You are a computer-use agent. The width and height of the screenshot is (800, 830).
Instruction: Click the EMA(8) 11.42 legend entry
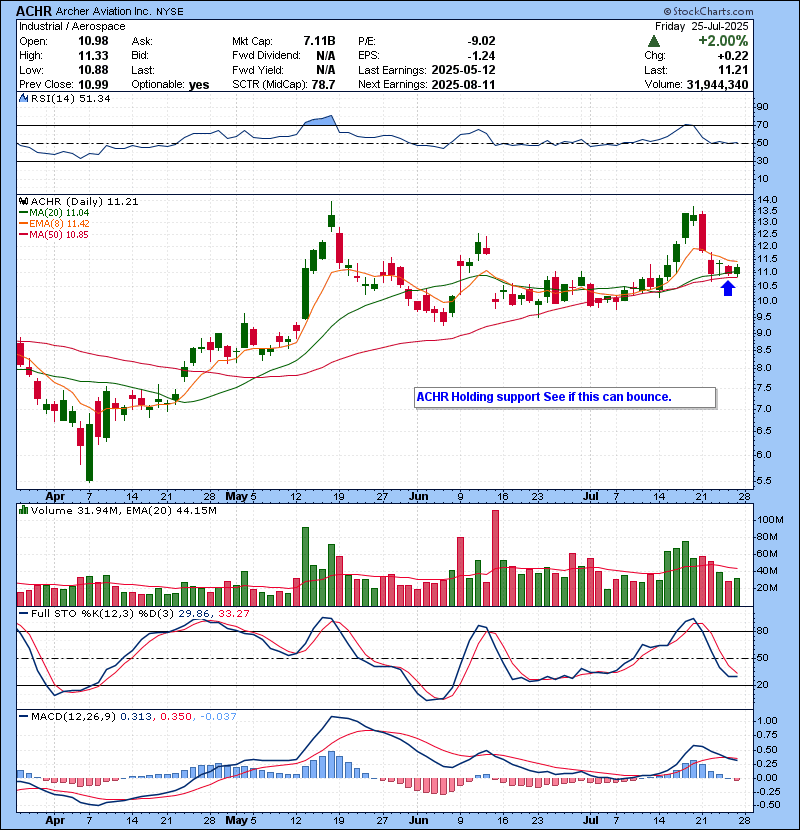[54, 224]
